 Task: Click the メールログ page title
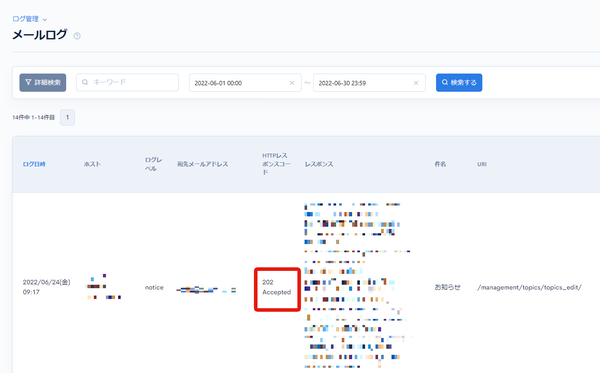pyautogui.click(x=40, y=35)
